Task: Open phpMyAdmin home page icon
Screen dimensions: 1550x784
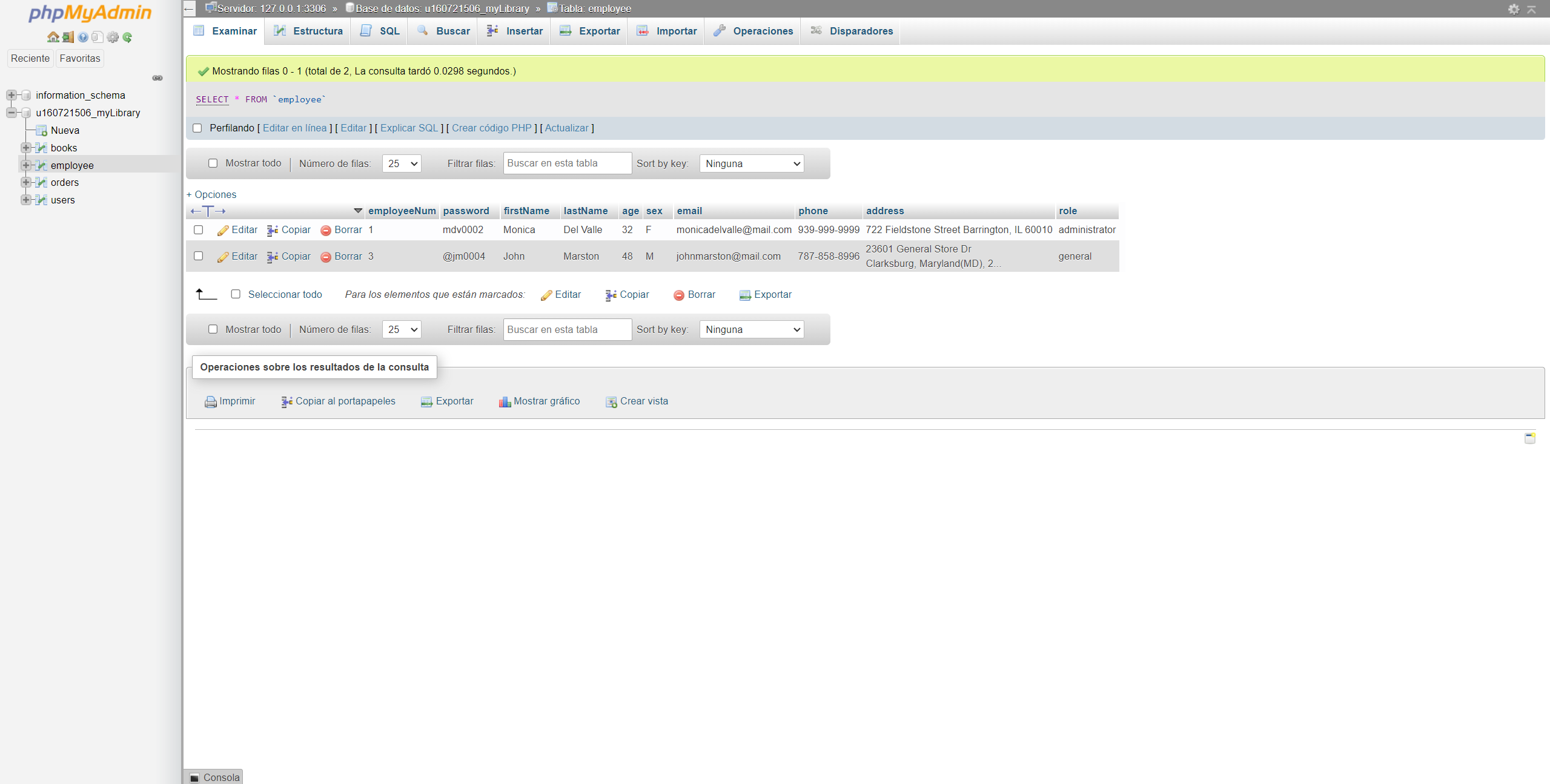Action: 53,37
